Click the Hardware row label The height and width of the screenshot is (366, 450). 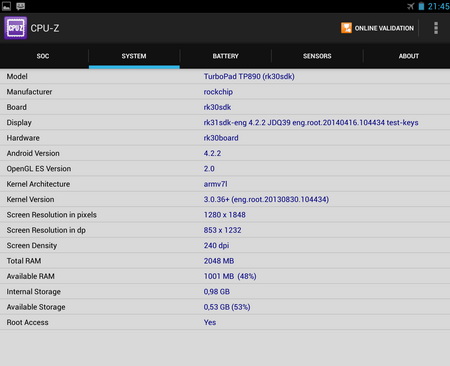point(23,138)
